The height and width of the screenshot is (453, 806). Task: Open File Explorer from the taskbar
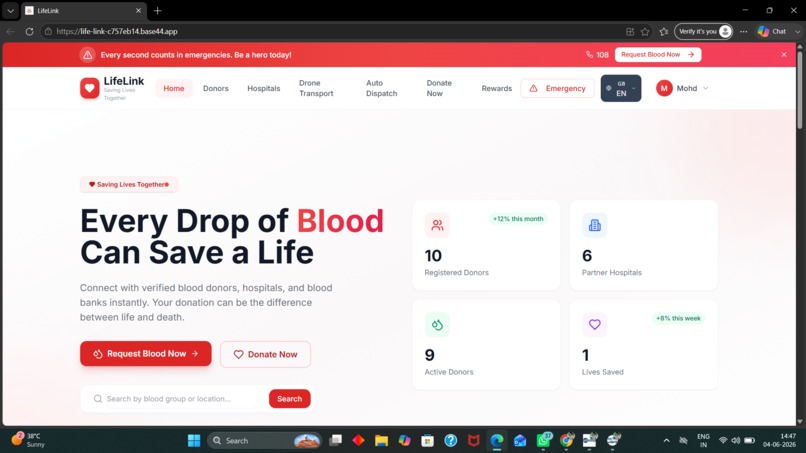pyautogui.click(x=381, y=441)
